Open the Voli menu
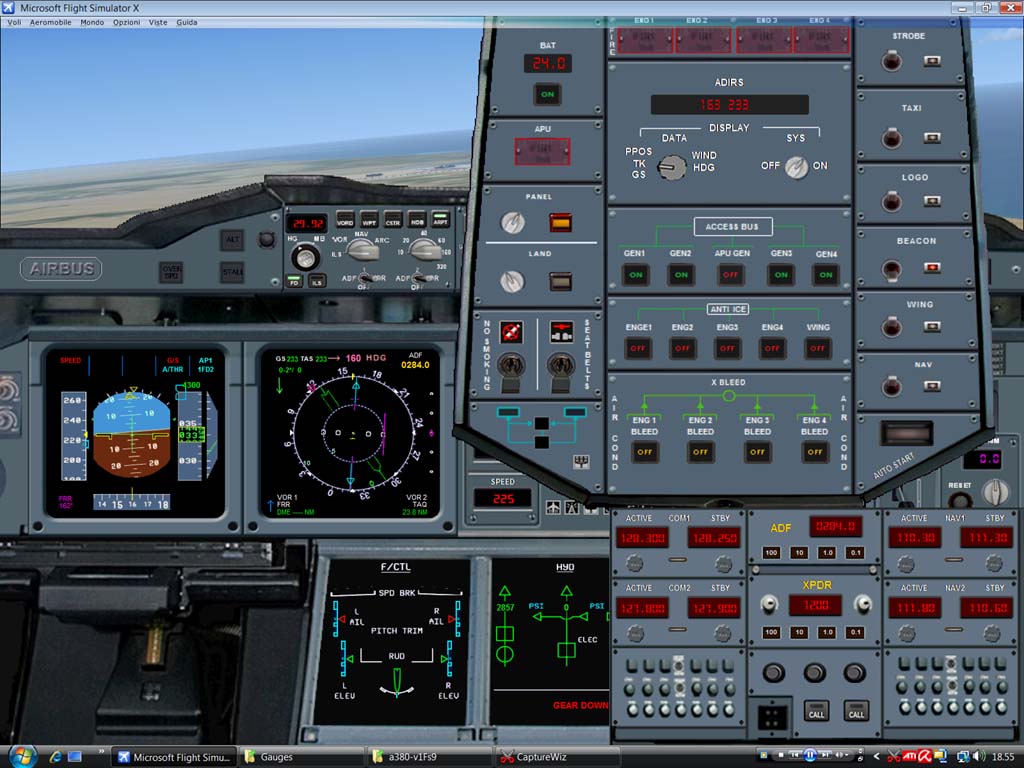 pyautogui.click(x=14, y=22)
